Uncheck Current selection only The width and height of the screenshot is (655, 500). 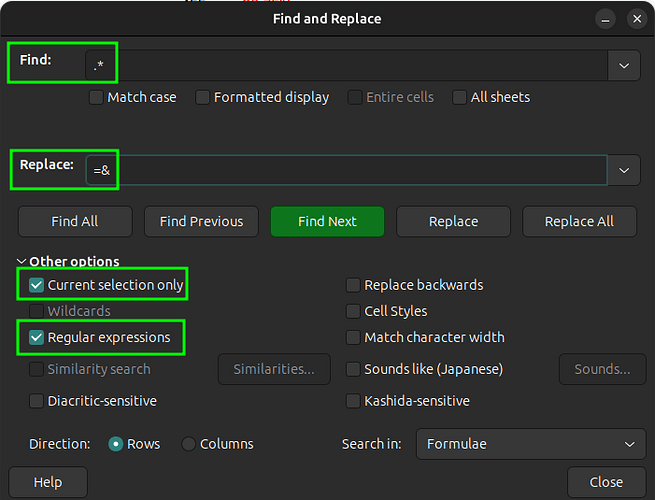(37, 285)
